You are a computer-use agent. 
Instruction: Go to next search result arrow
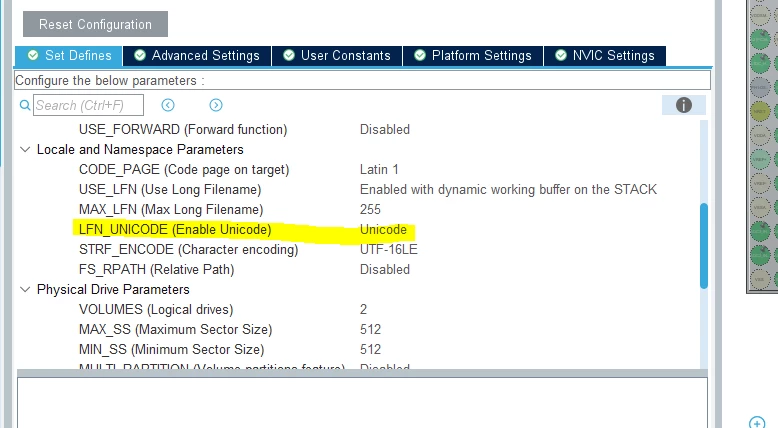(x=216, y=105)
